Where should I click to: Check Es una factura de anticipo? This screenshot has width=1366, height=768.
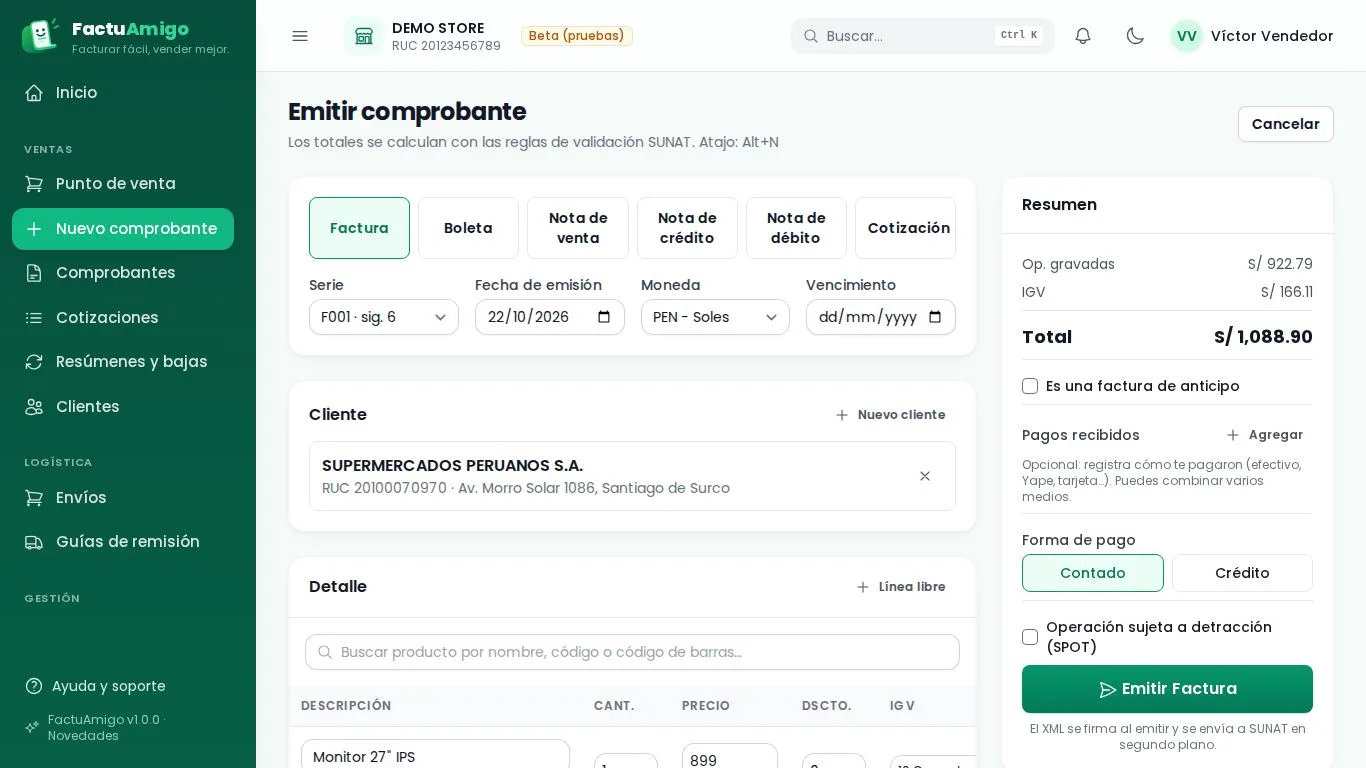[1030, 386]
